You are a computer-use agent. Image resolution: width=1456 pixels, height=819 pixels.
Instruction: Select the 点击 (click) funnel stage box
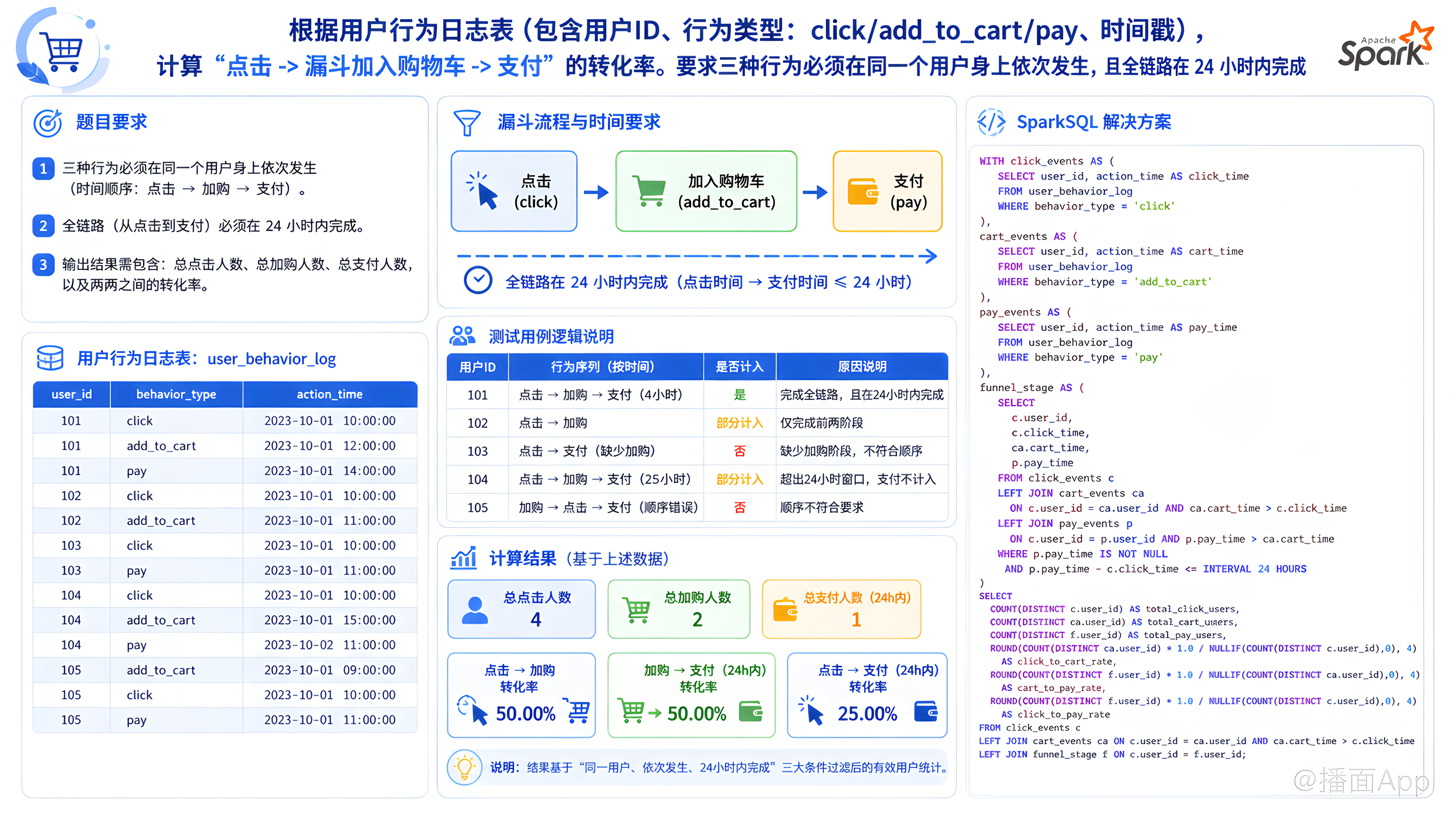click(514, 191)
